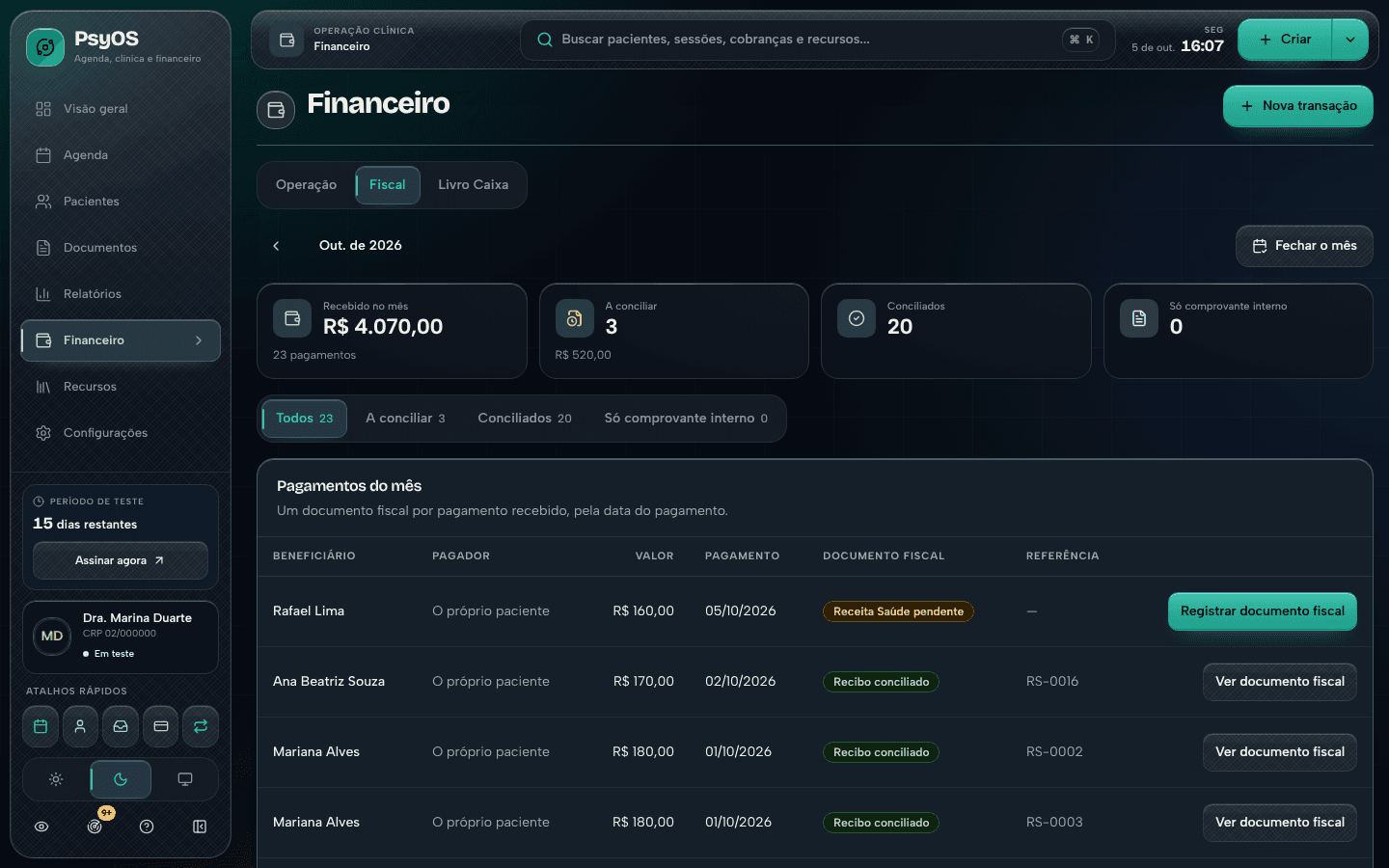Click Registrar documento fiscal for Rafael Lima
This screenshot has height=868, width=1389.
[1263, 611]
